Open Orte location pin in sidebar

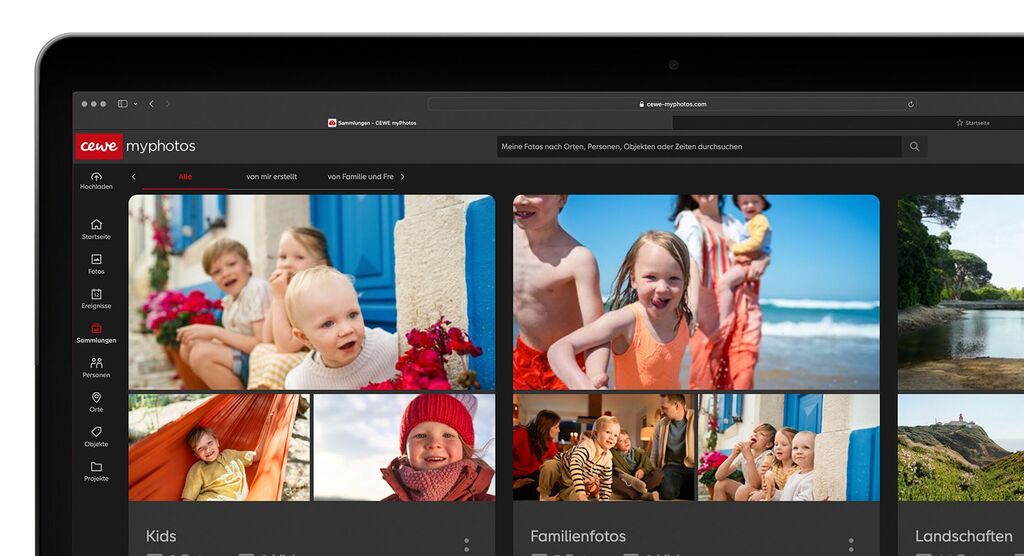[96, 402]
